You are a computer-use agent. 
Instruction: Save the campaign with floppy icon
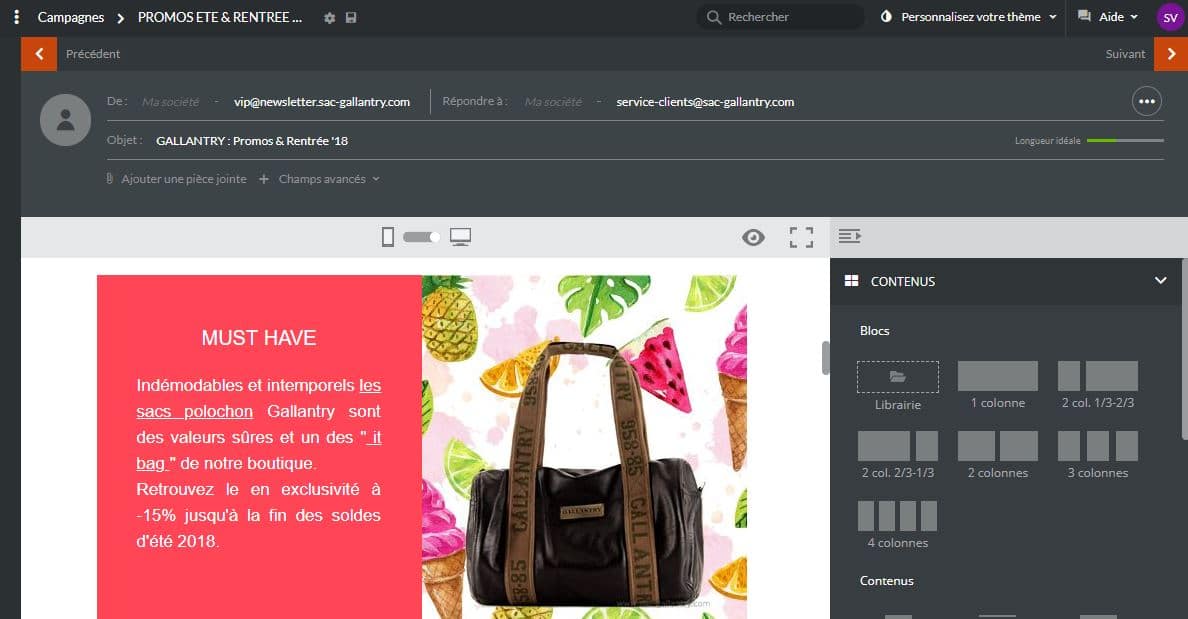(x=351, y=17)
